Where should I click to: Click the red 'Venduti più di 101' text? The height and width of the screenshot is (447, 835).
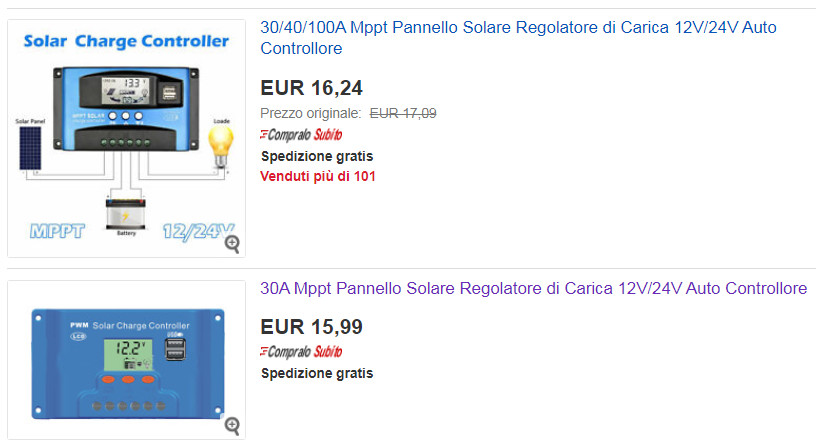[318, 177]
